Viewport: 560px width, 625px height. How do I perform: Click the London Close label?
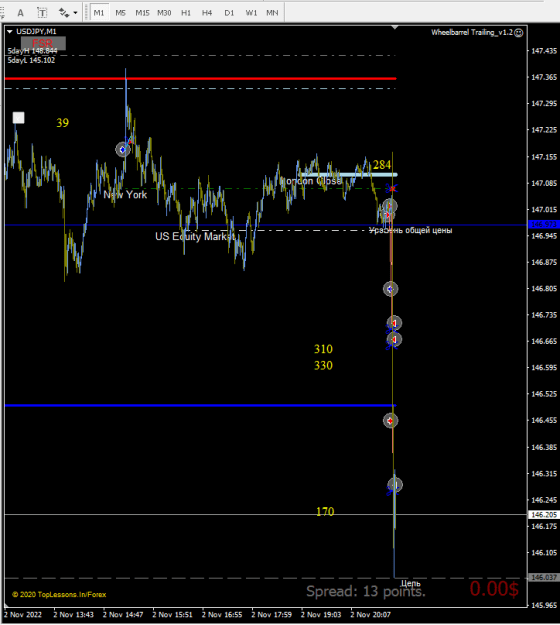point(312,181)
